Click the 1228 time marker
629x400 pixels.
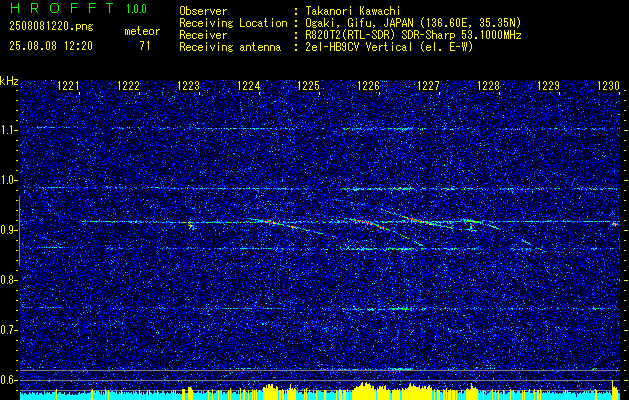click(488, 86)
